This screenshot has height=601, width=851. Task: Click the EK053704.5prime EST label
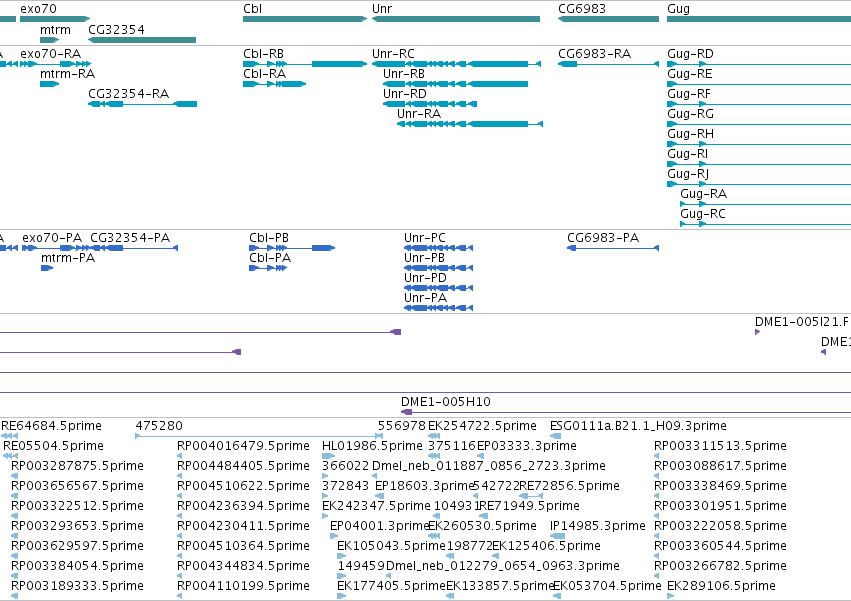coord(607,586)
